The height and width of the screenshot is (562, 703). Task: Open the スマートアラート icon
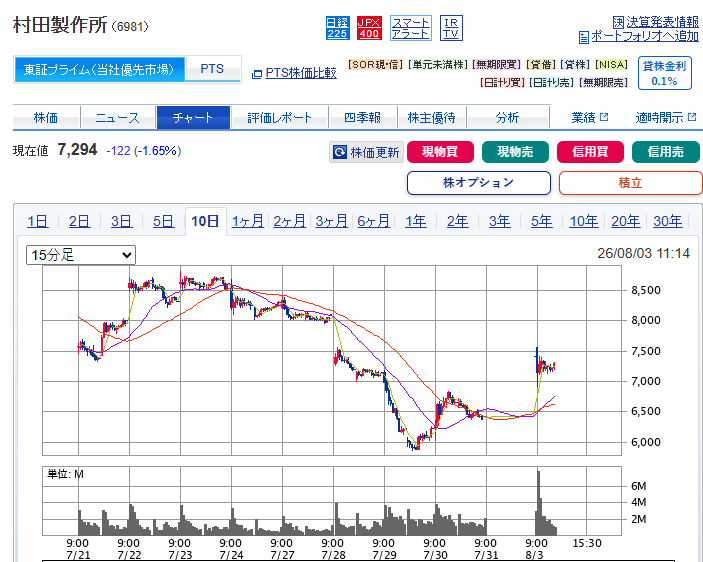(411, 28)
